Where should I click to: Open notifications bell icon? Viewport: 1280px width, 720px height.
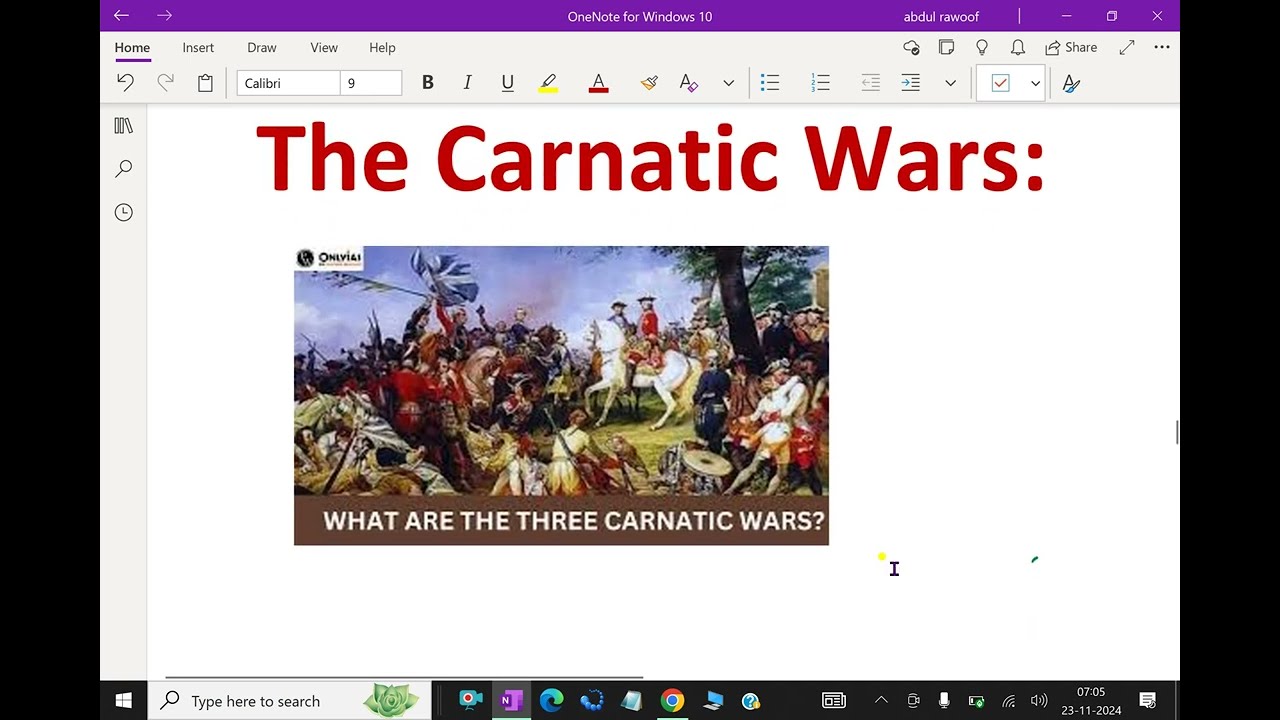(1018, 47)
